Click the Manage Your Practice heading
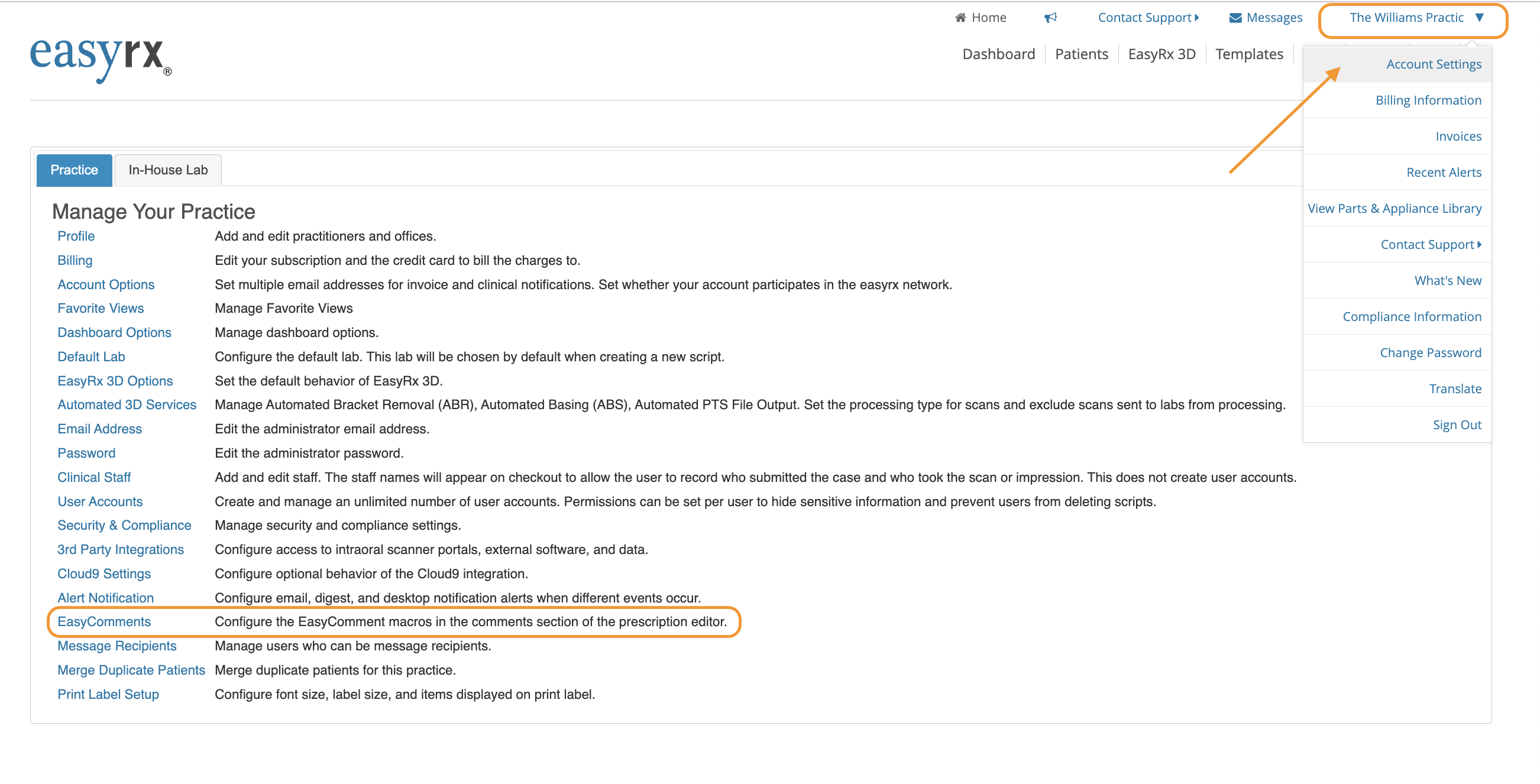Viewport: 1540px width, 784px height. (x=154, y=212)
